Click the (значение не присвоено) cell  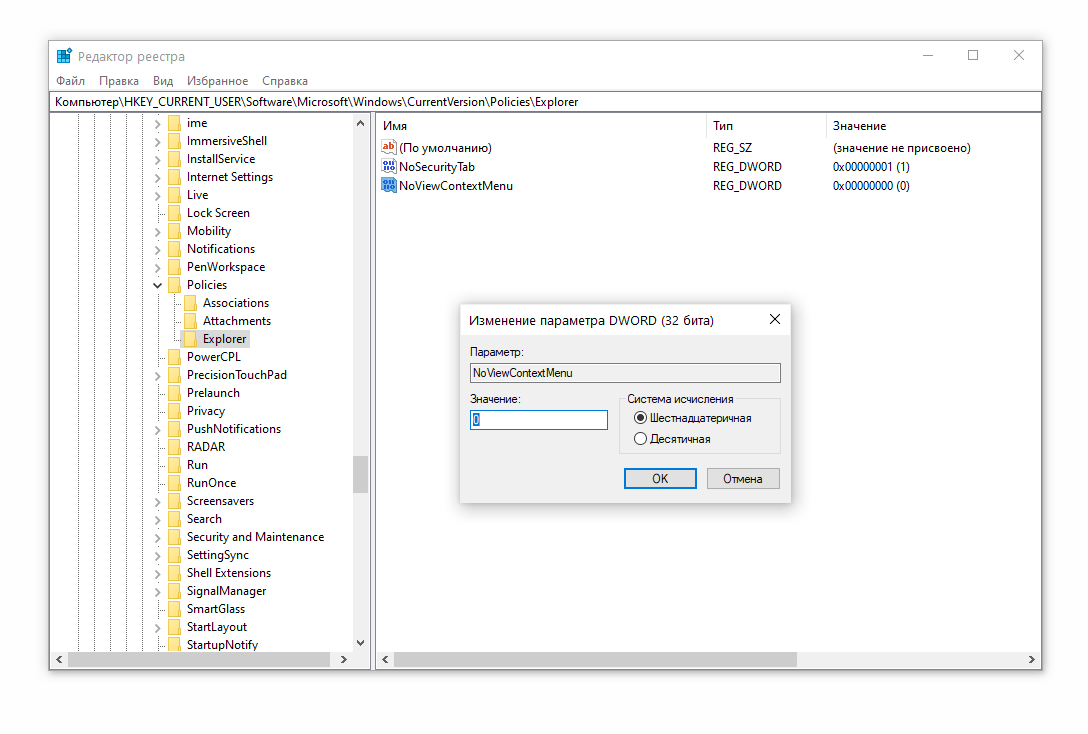[901, 148]
